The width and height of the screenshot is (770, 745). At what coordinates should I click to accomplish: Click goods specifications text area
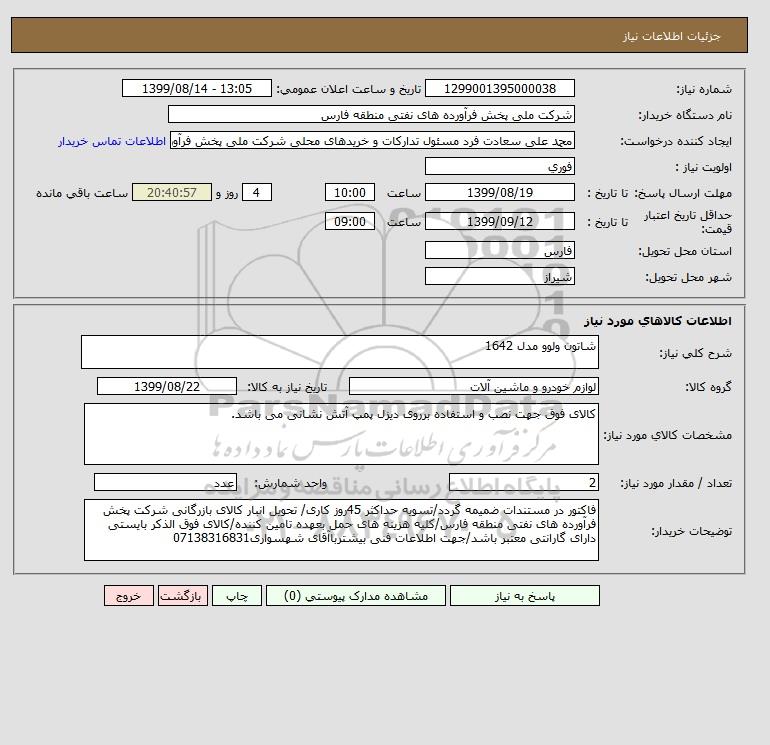(x=341, y=434)
